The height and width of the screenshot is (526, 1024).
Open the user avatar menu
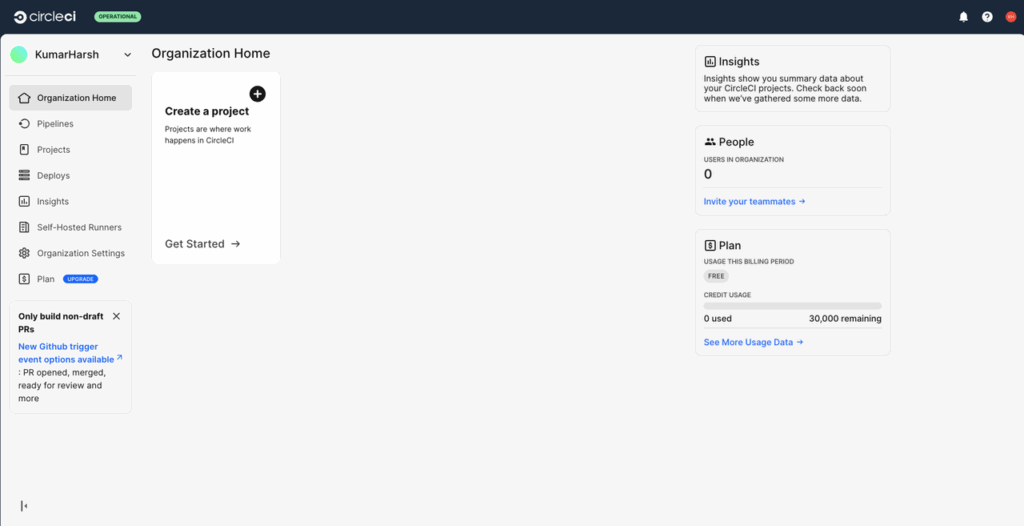1010,17
